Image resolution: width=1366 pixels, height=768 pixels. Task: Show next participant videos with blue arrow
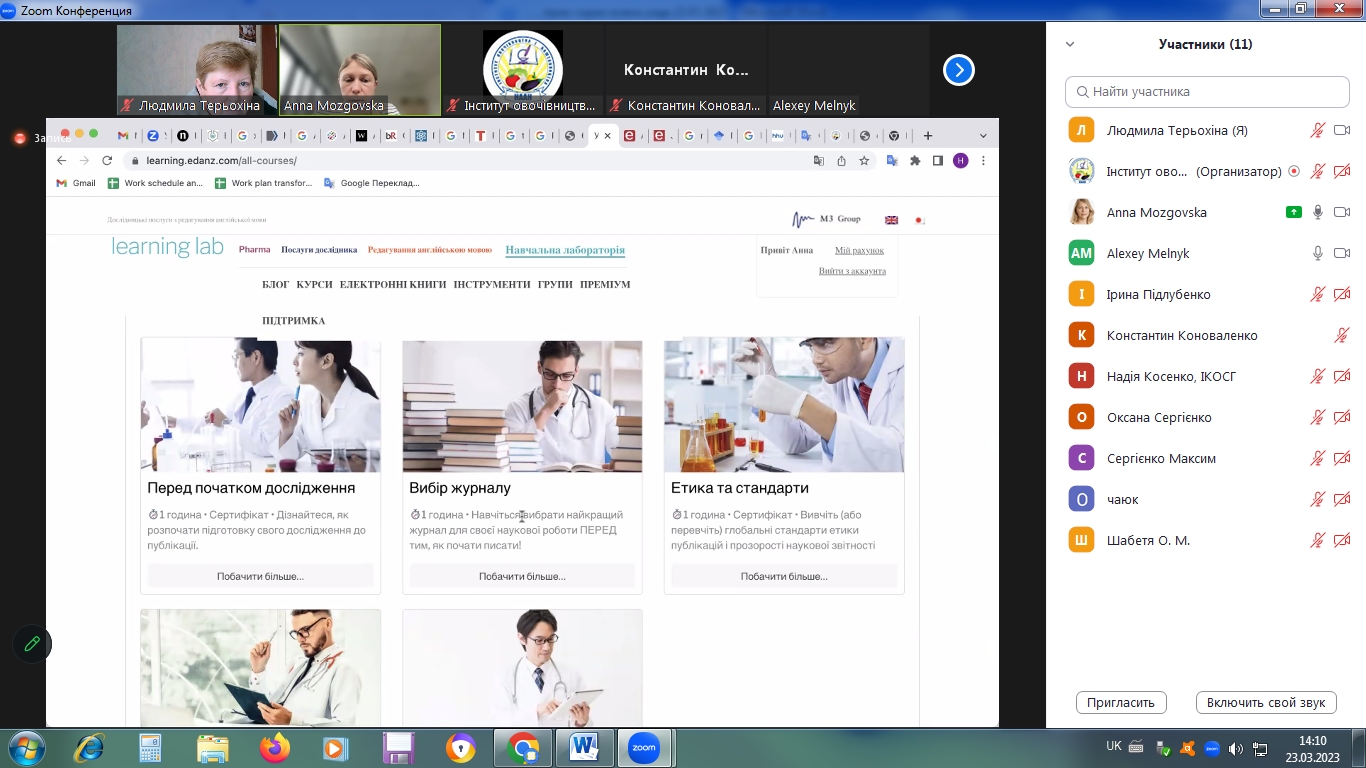(x=959, y=70)
